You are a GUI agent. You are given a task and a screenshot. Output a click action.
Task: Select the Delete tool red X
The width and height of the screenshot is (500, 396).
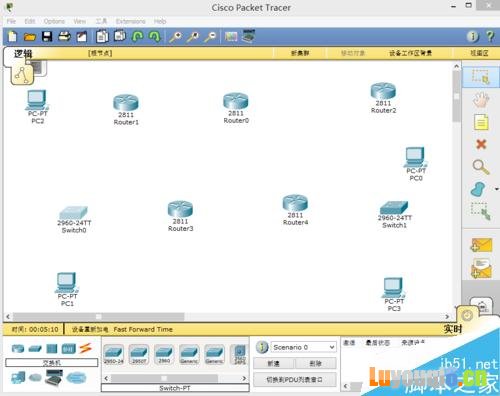click(x=481, y=144)
